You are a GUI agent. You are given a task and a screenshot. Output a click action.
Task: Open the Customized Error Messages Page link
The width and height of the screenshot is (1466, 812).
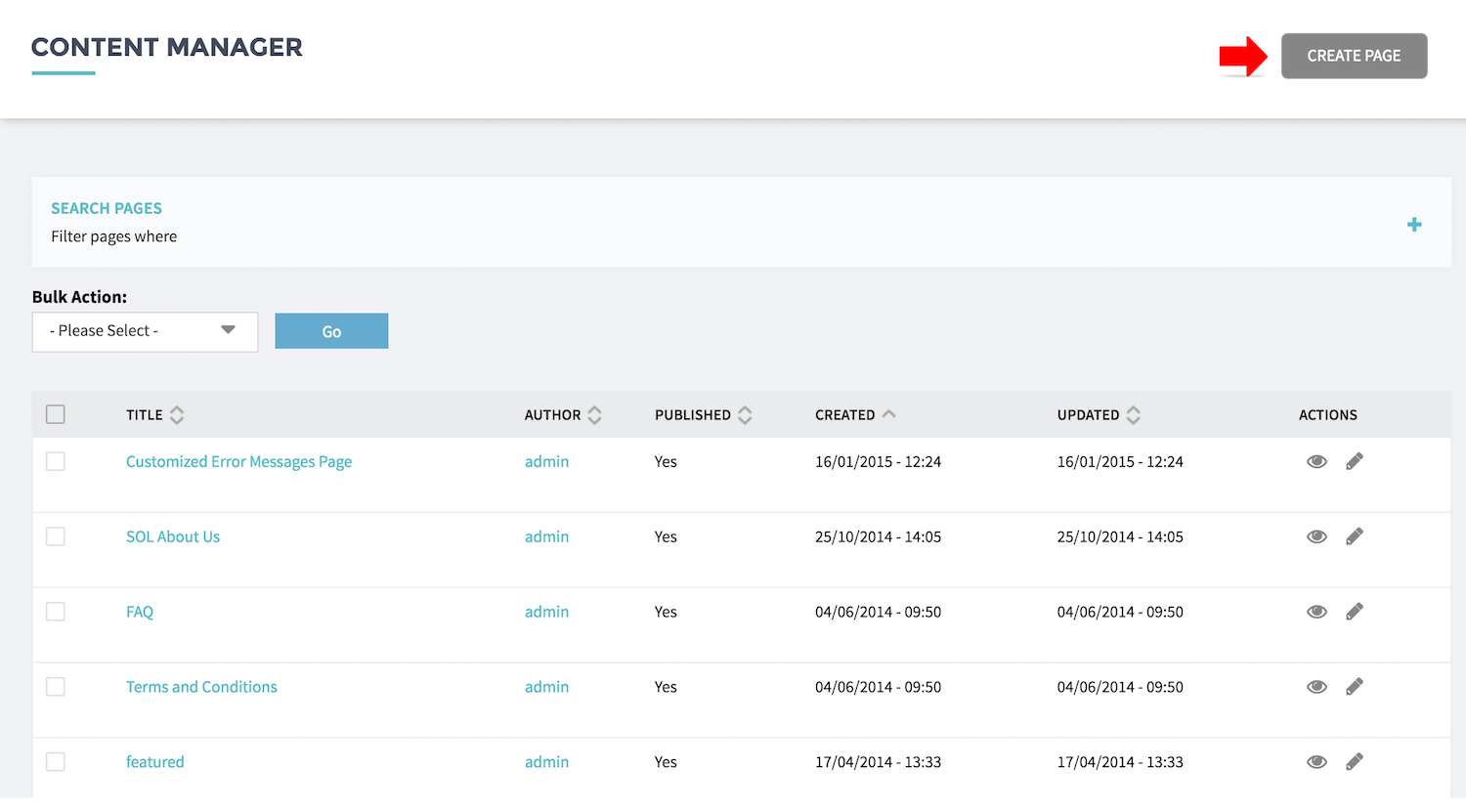[238, 462]
